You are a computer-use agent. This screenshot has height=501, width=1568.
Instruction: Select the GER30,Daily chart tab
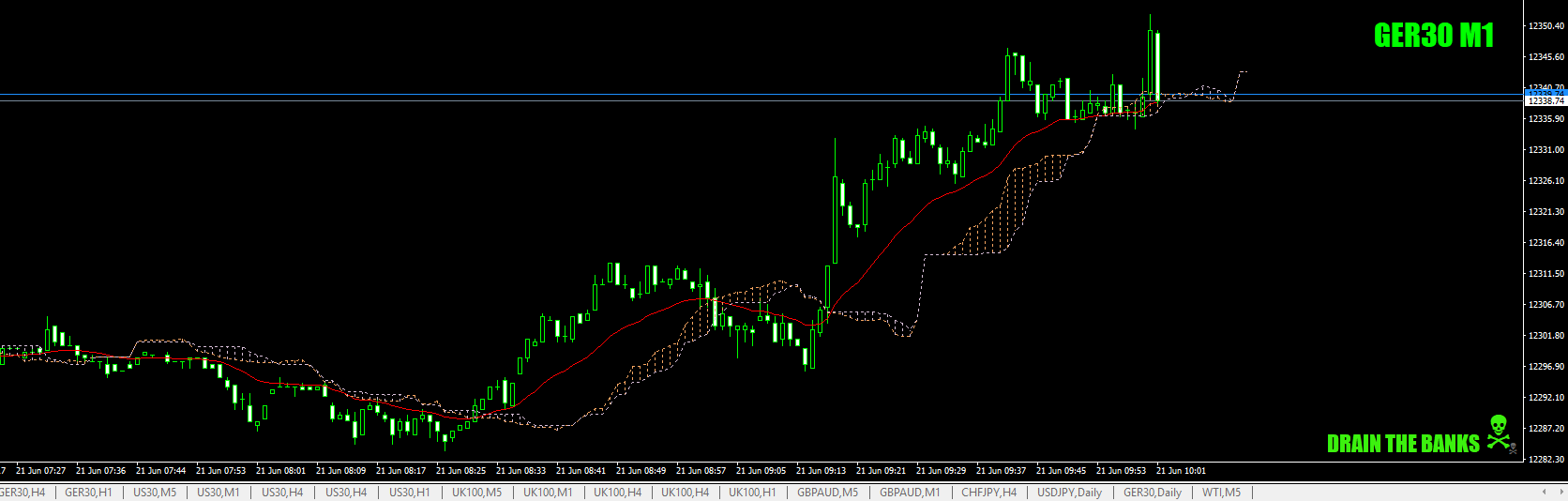click(1153, 493)
